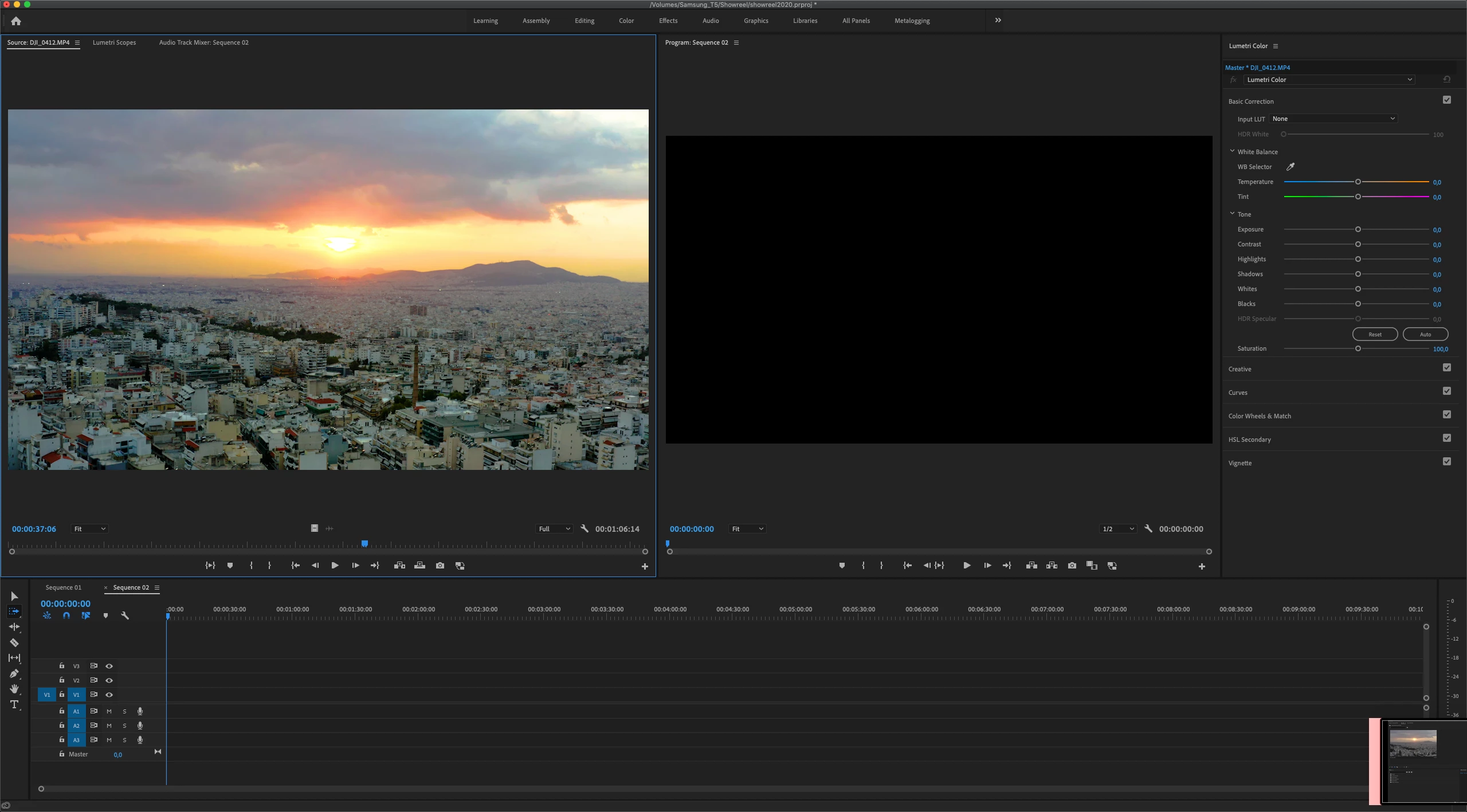
Task: Select the Razor tool
Action: 14,642
